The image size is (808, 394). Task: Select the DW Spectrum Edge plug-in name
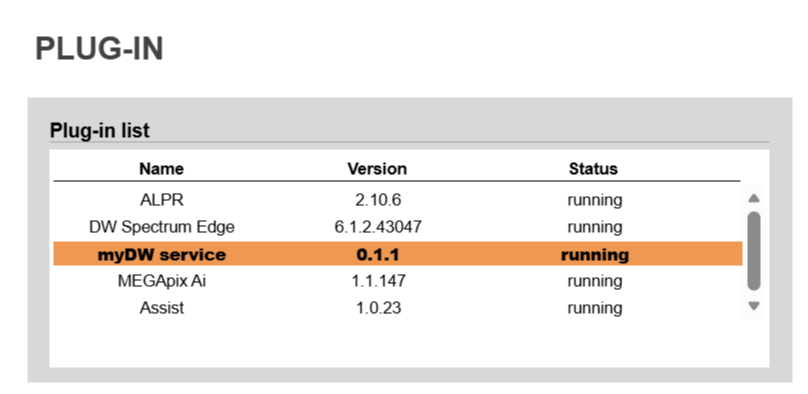pos(161,227)
